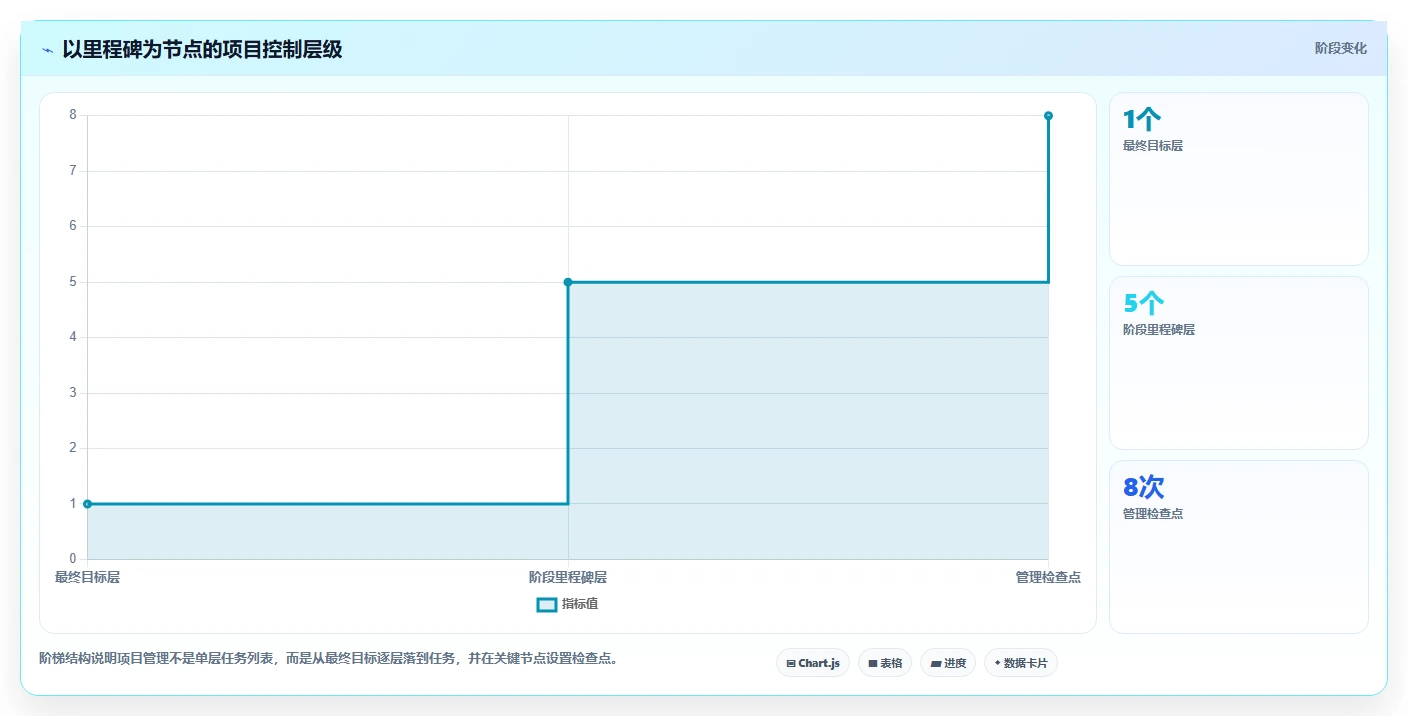Click the y-axis value 8
The width and height of the screenshot is (1408, 716).
click(x=73, y=115)
